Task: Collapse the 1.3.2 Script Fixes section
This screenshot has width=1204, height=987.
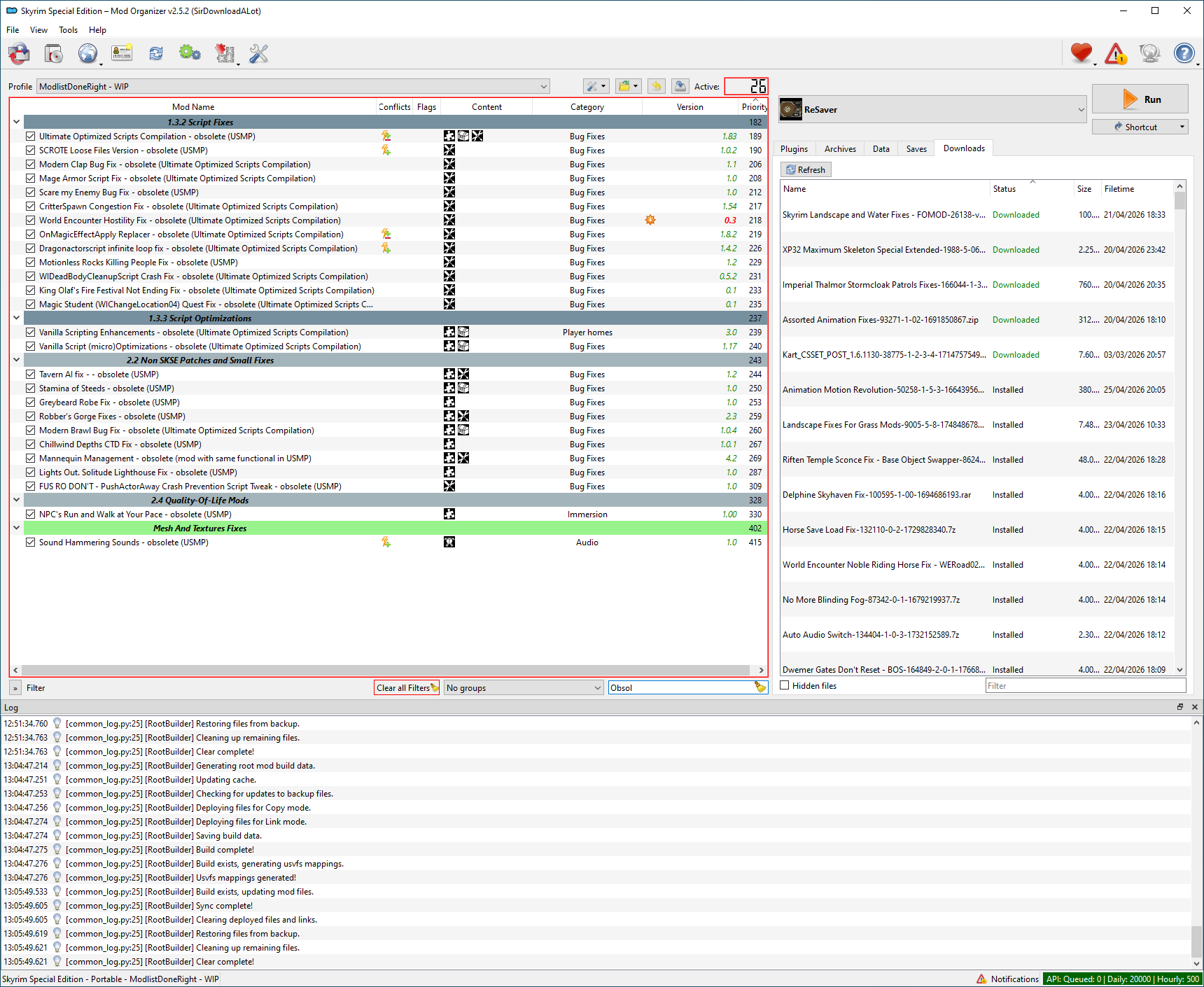Action: tap(16, 122)
